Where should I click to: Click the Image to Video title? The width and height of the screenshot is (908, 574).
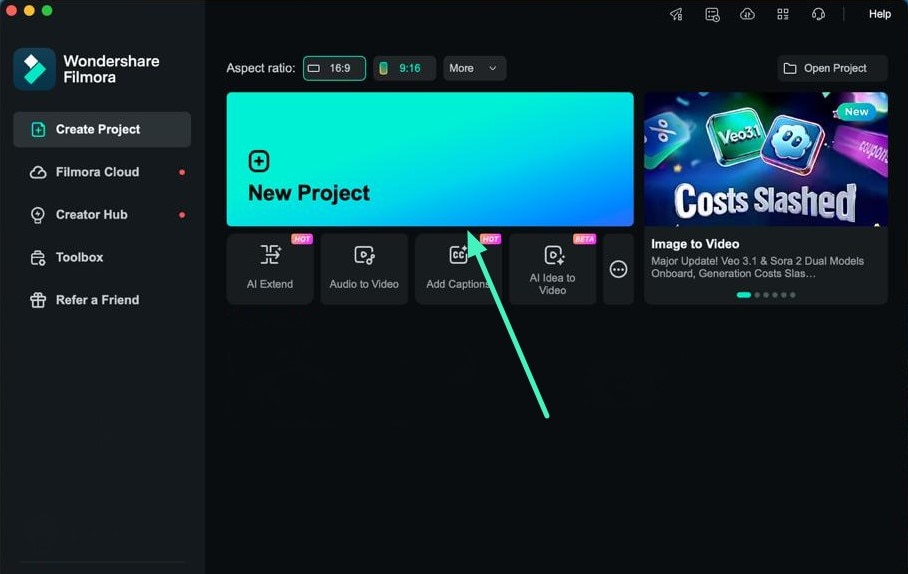[695, 244]
